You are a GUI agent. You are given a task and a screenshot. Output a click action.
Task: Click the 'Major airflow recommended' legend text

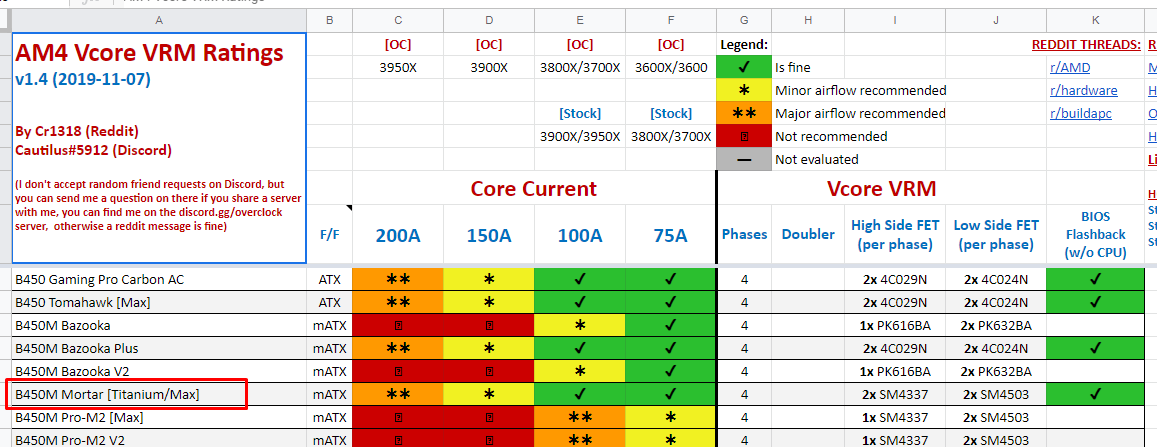(860, 114)
